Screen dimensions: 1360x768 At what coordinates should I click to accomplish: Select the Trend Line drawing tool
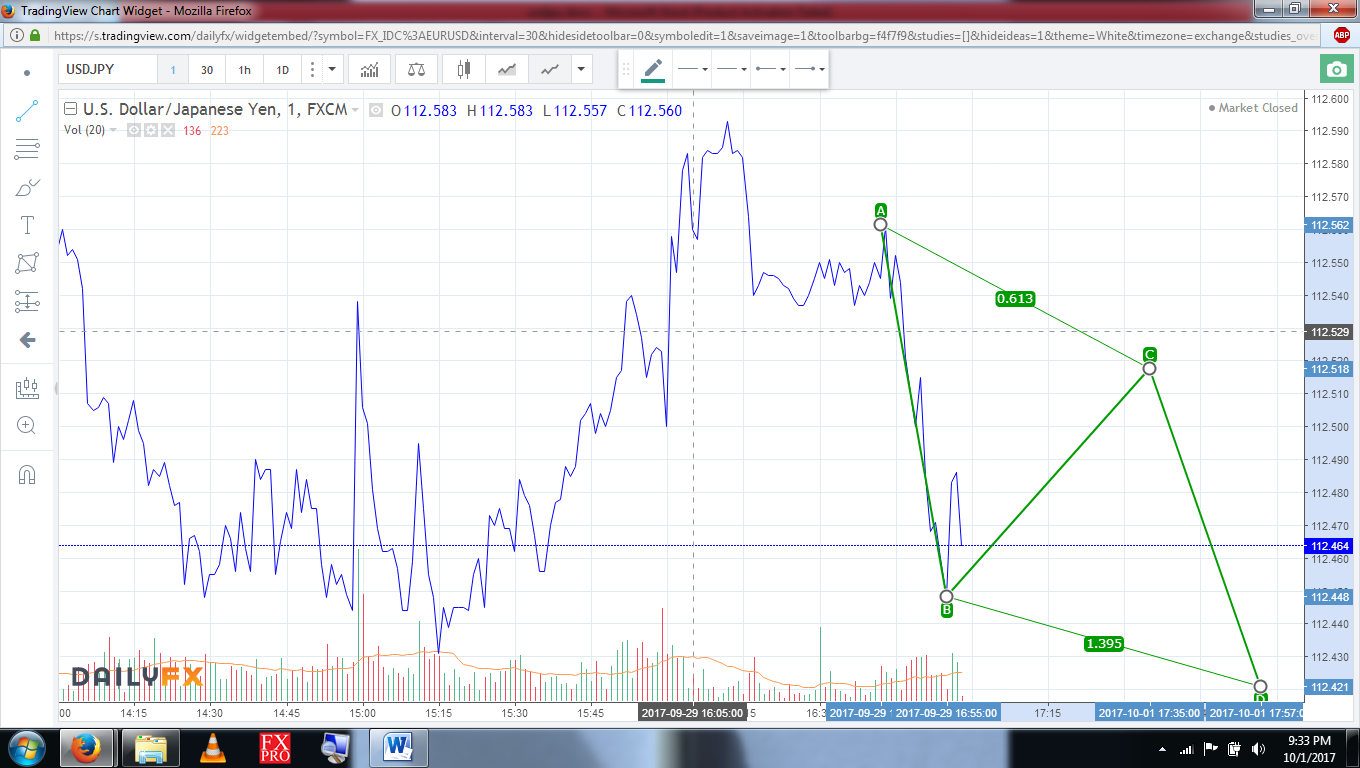[x=27, y=111]
